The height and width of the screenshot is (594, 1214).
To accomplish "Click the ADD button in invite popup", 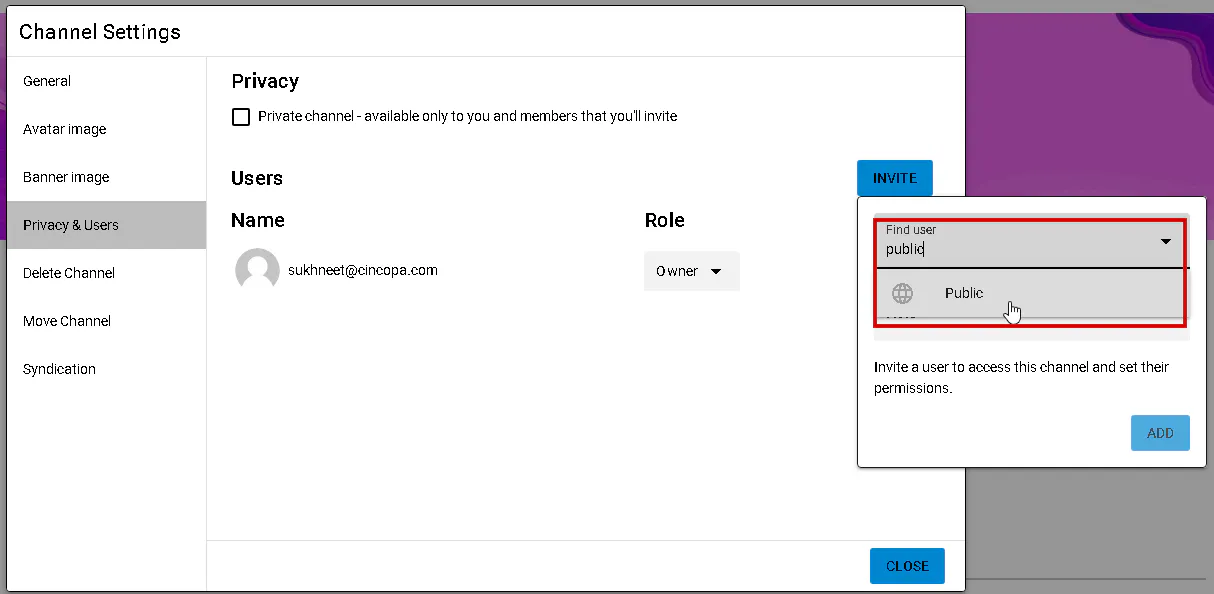I will click(x=1160, y=433).
